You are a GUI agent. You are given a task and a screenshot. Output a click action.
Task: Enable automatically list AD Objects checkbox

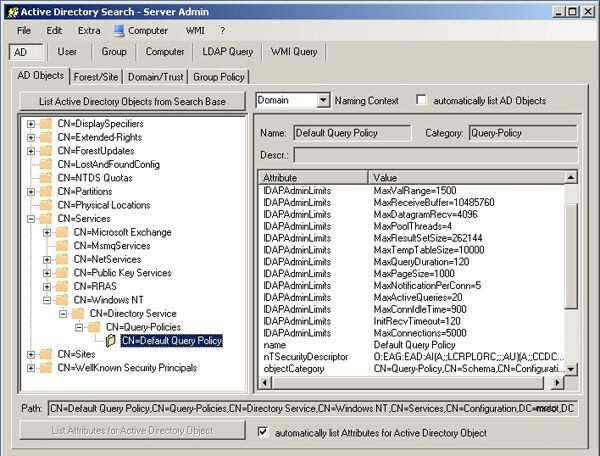[422, 101]
